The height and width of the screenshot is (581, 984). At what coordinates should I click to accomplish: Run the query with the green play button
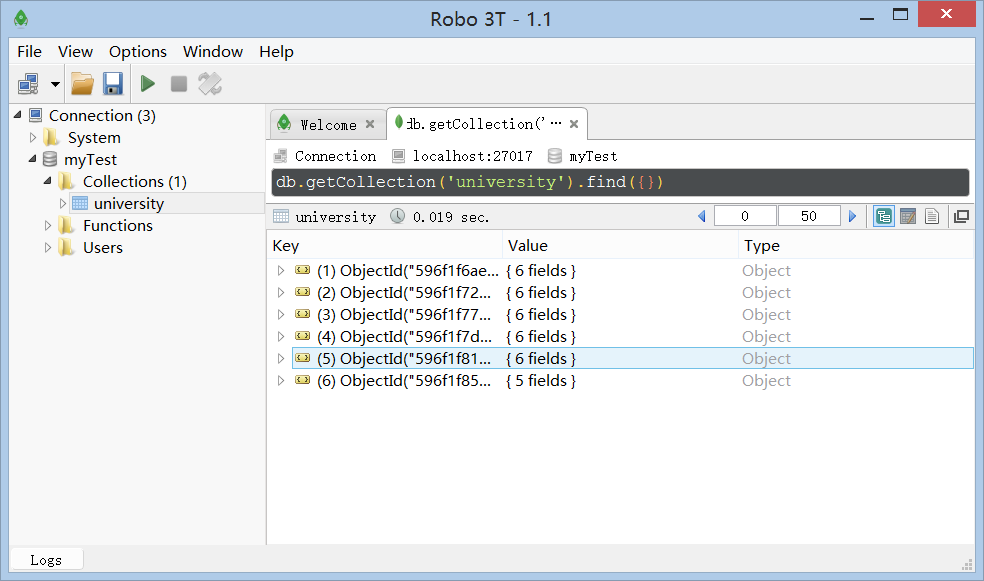(147, 83)
